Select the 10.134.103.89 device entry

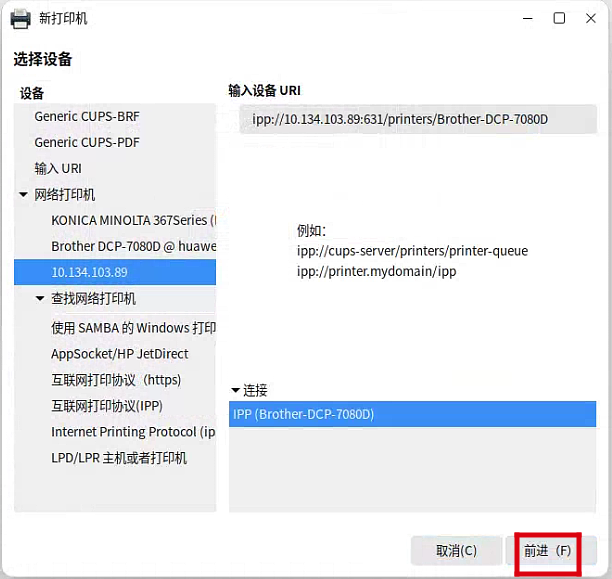pyautogui.click(x=90, y=272)
